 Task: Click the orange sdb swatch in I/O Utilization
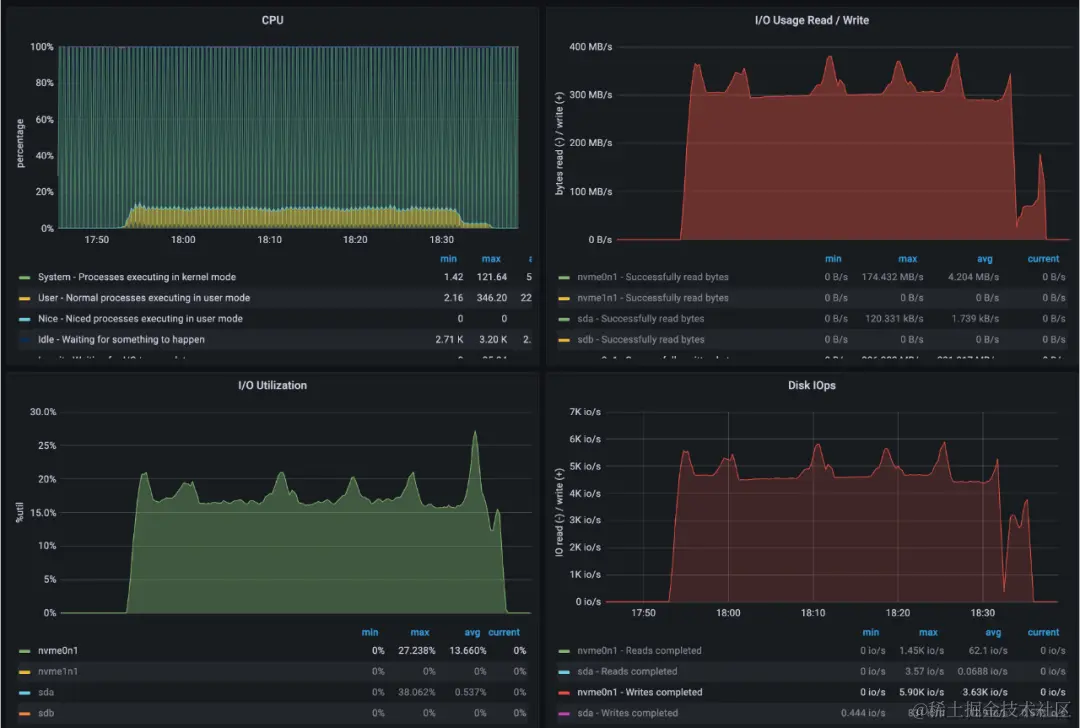tap(25, 714)
